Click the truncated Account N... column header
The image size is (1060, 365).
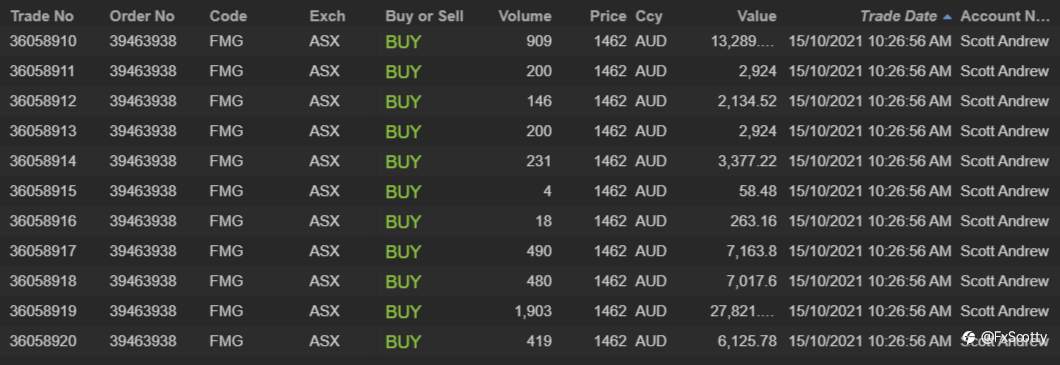1005,16
